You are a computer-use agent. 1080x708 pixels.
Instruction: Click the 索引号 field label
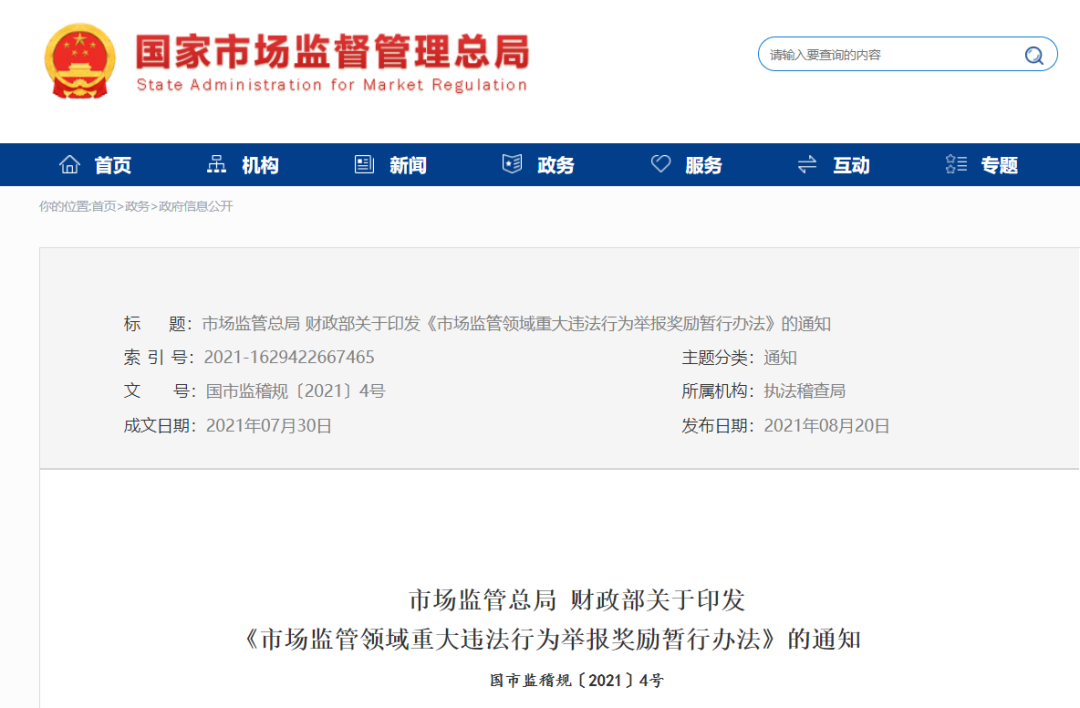(159, 357)
